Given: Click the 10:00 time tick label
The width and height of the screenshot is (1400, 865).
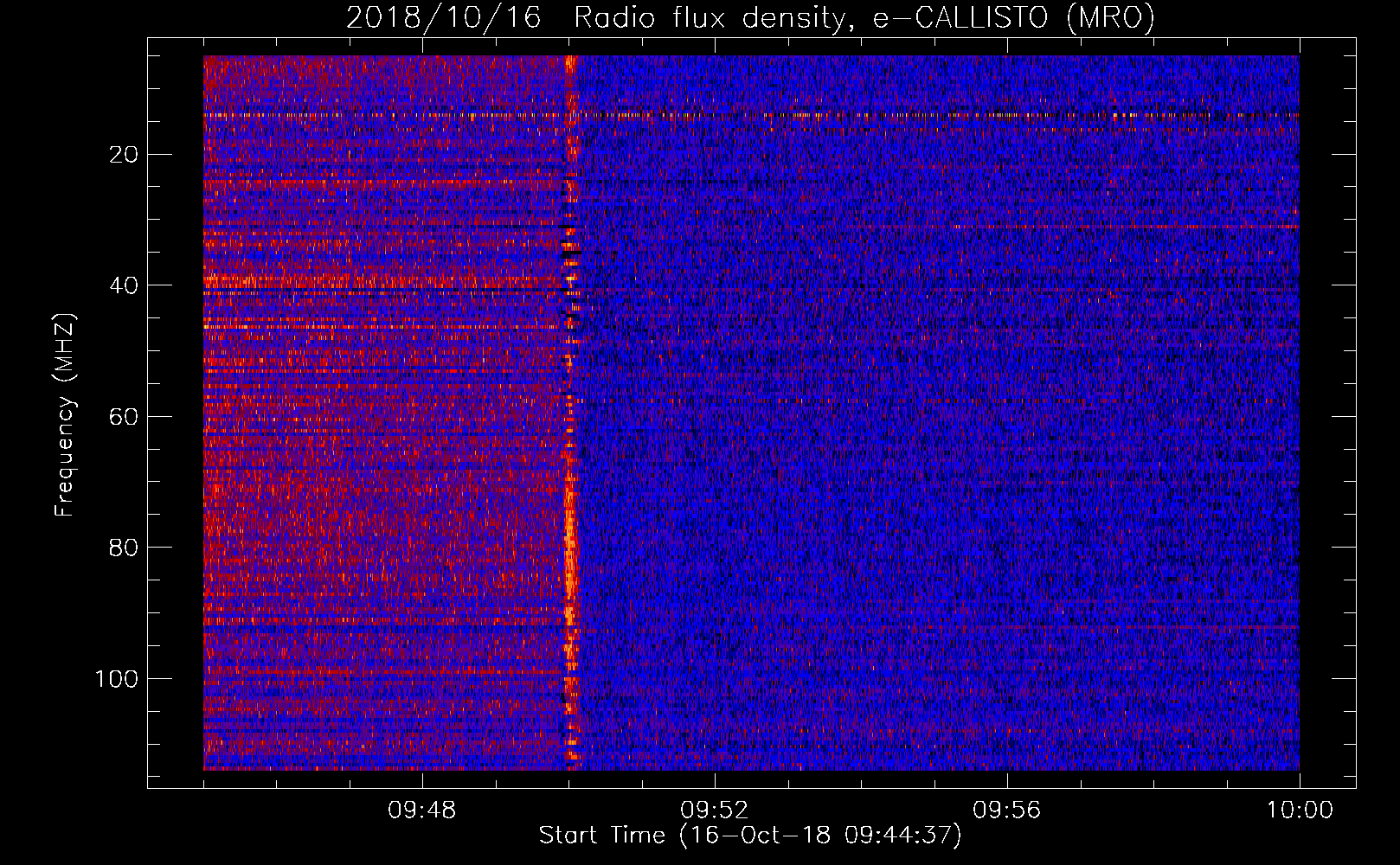Looking at the screenshot, I should pos(1300,811).
